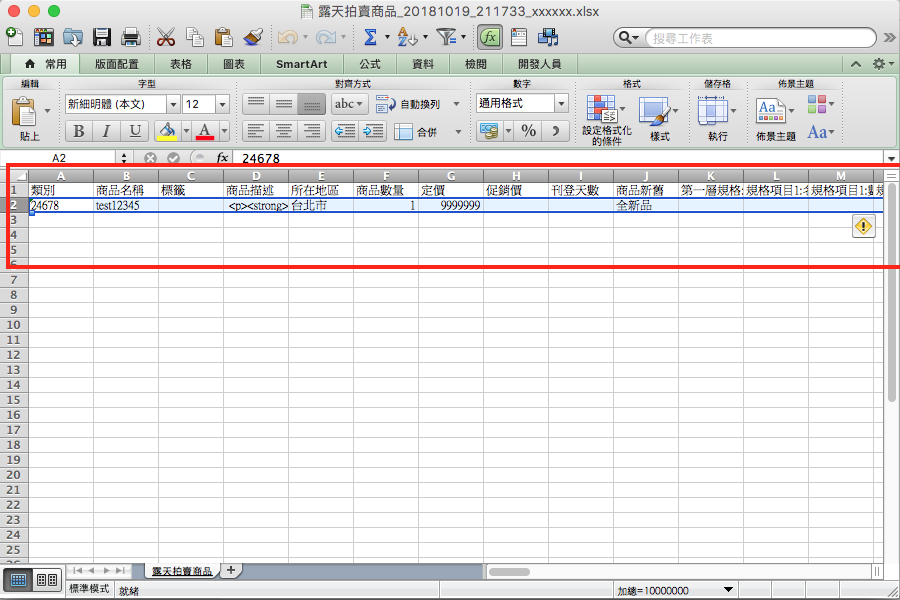Click the Format Painter brush icon
The width and height of the screenshot is (900, 600).
[x=252, y=37]
